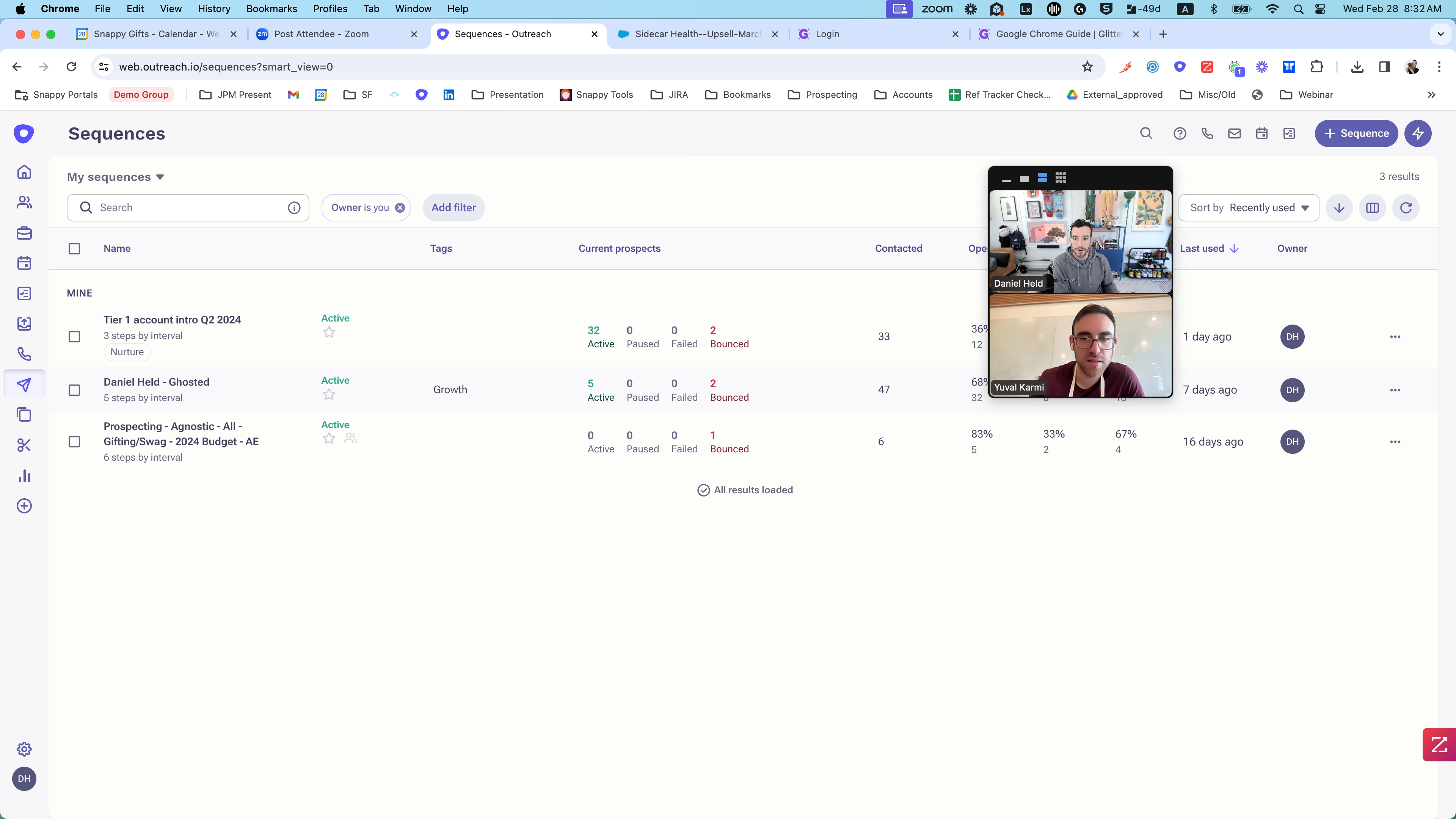Open global search magnifier in Outreach header
The height and width of the screenshot is (819, 1456).
coord(1146,133)
